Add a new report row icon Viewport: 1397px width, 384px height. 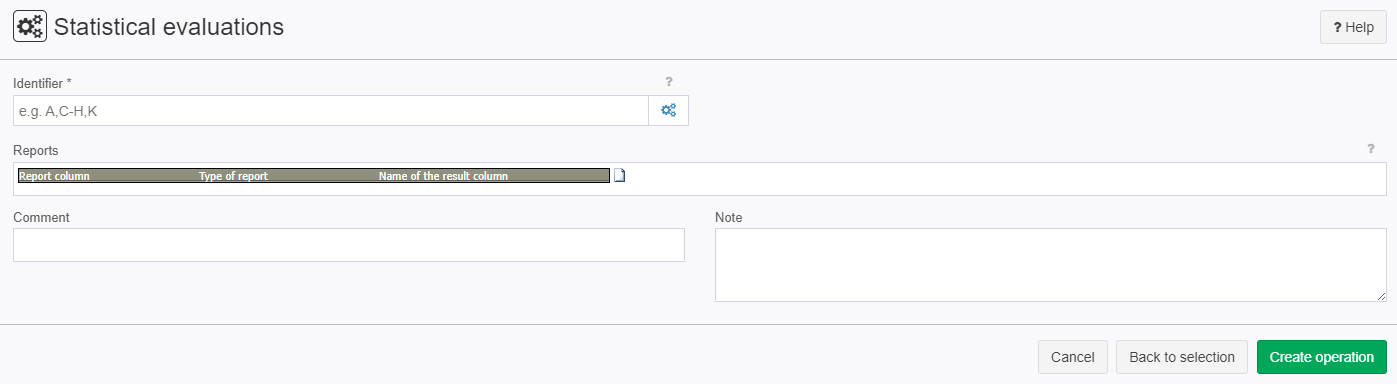click(619, 176)
